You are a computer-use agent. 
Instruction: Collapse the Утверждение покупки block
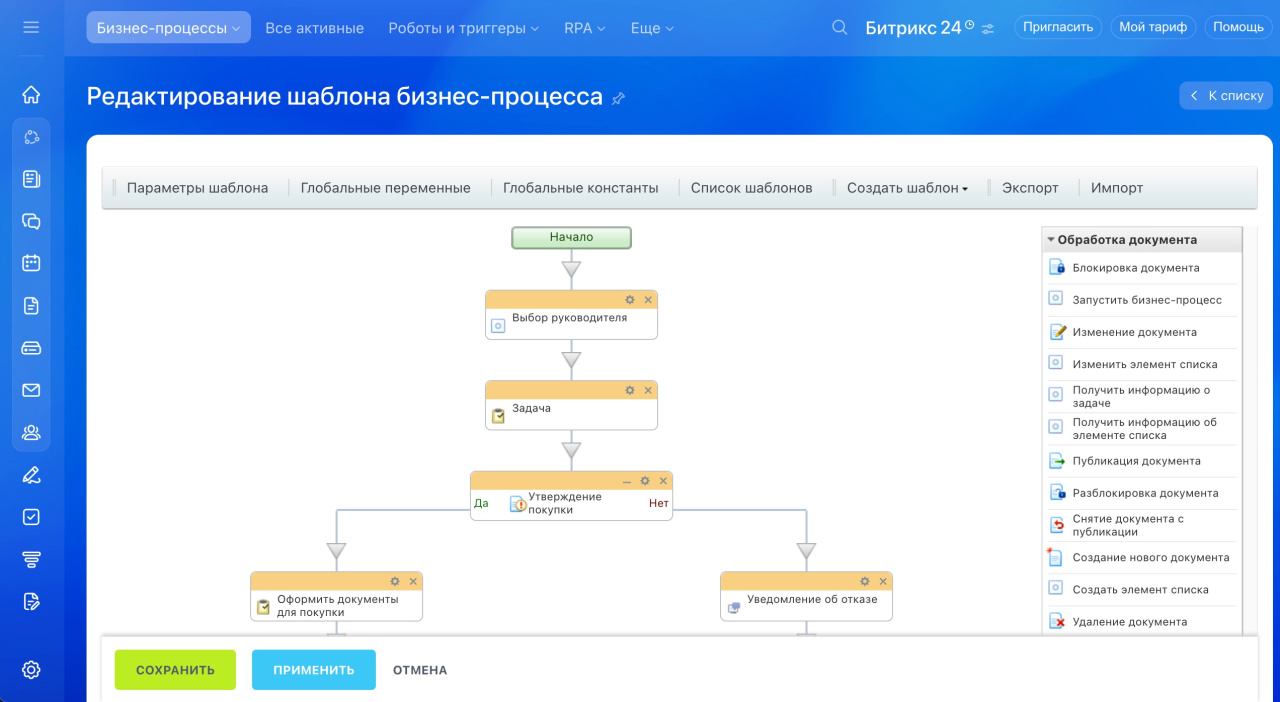[x=627, y=481]
